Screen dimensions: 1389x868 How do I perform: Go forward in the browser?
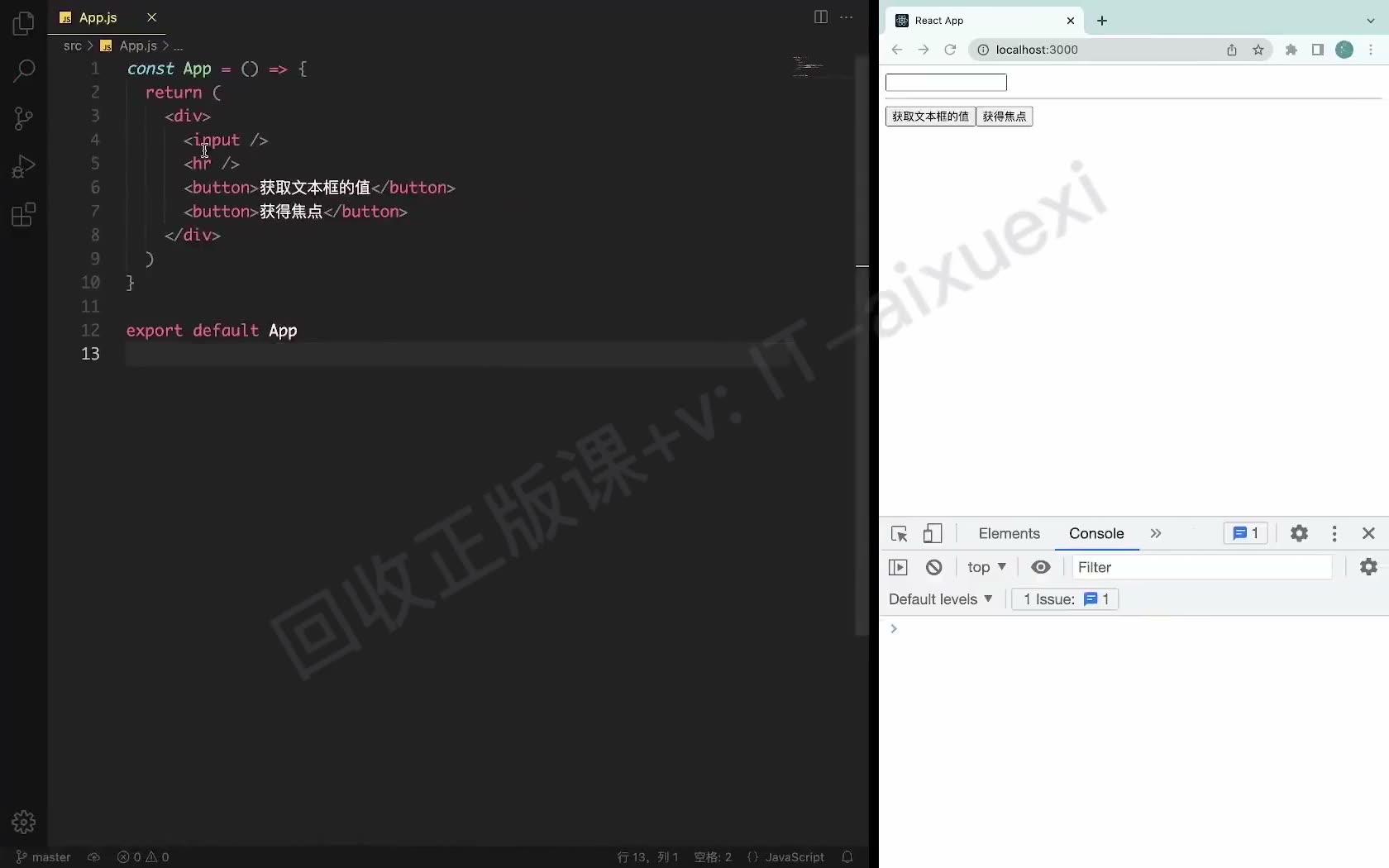(x=924, y=50)
